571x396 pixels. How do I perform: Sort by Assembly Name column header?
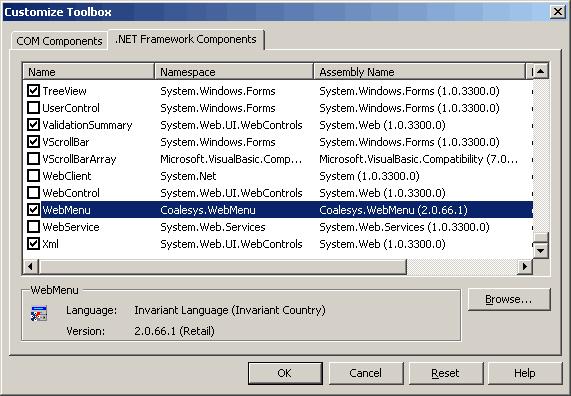point(420,71)
